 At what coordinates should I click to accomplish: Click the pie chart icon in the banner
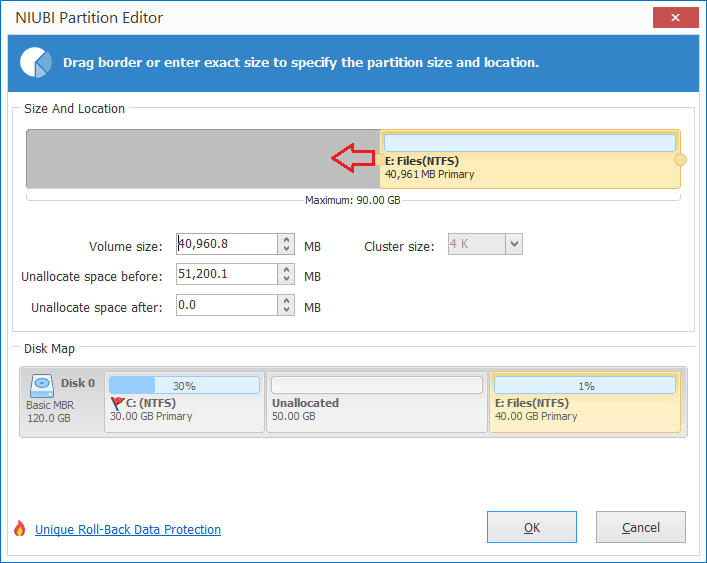pos(36,62)
